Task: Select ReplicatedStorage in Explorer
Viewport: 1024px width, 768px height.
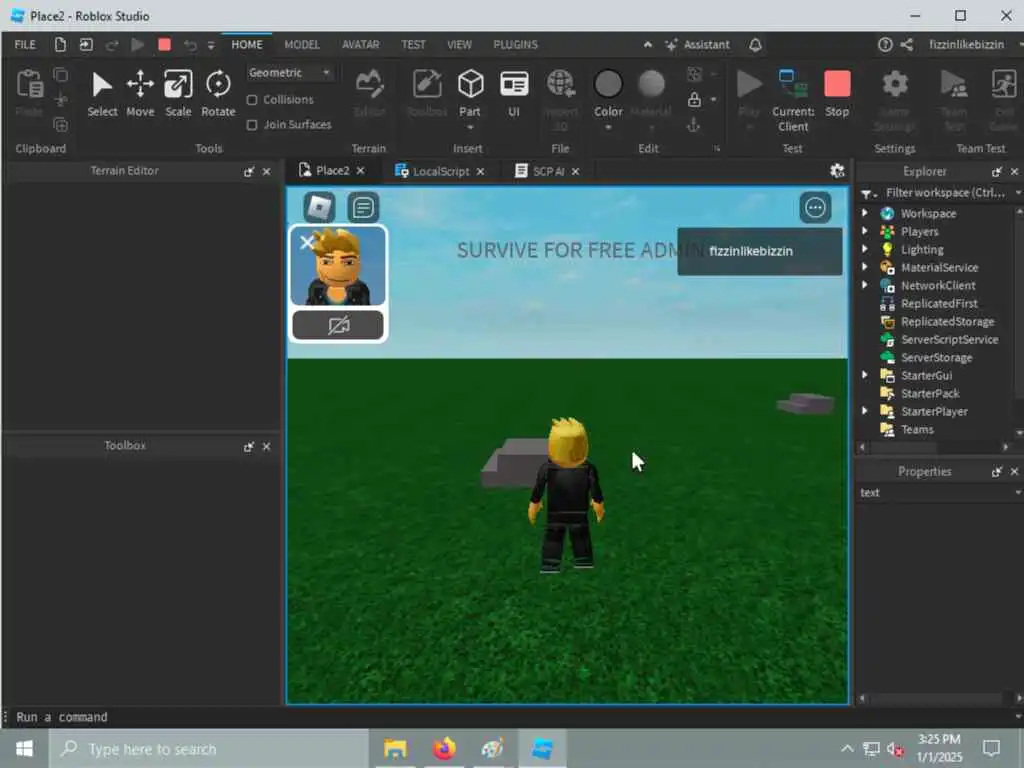Action: (x=948, y=321)
